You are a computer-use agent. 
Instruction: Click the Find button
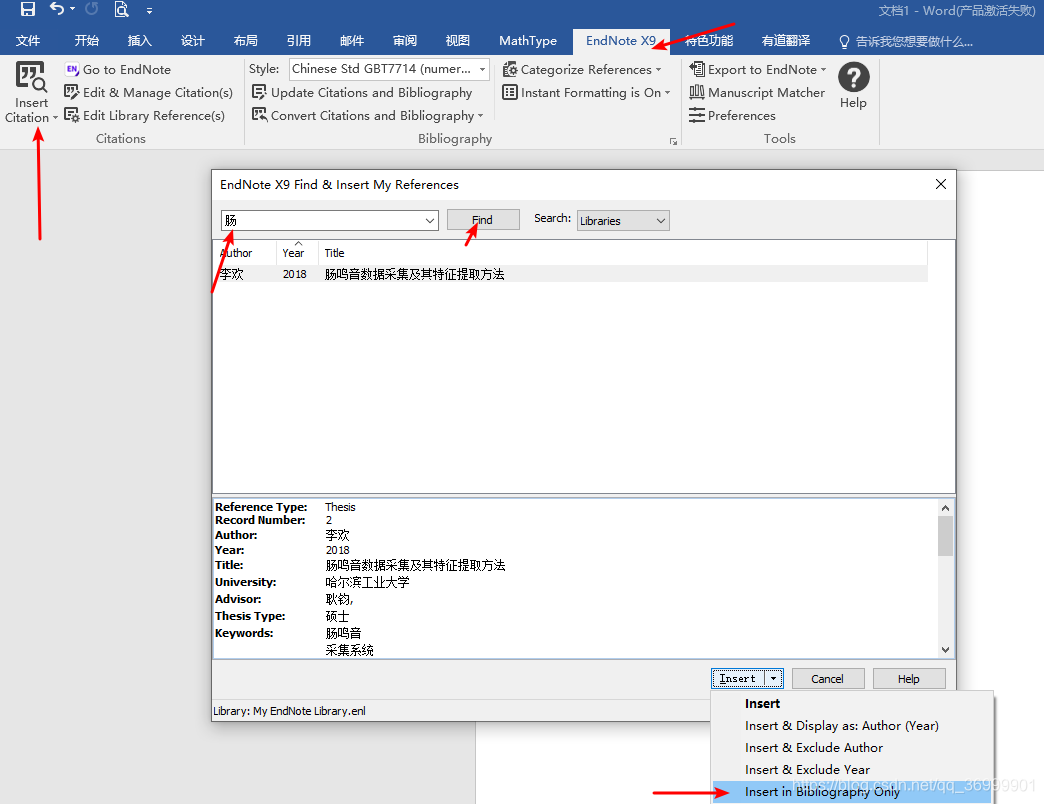point(483,220)
